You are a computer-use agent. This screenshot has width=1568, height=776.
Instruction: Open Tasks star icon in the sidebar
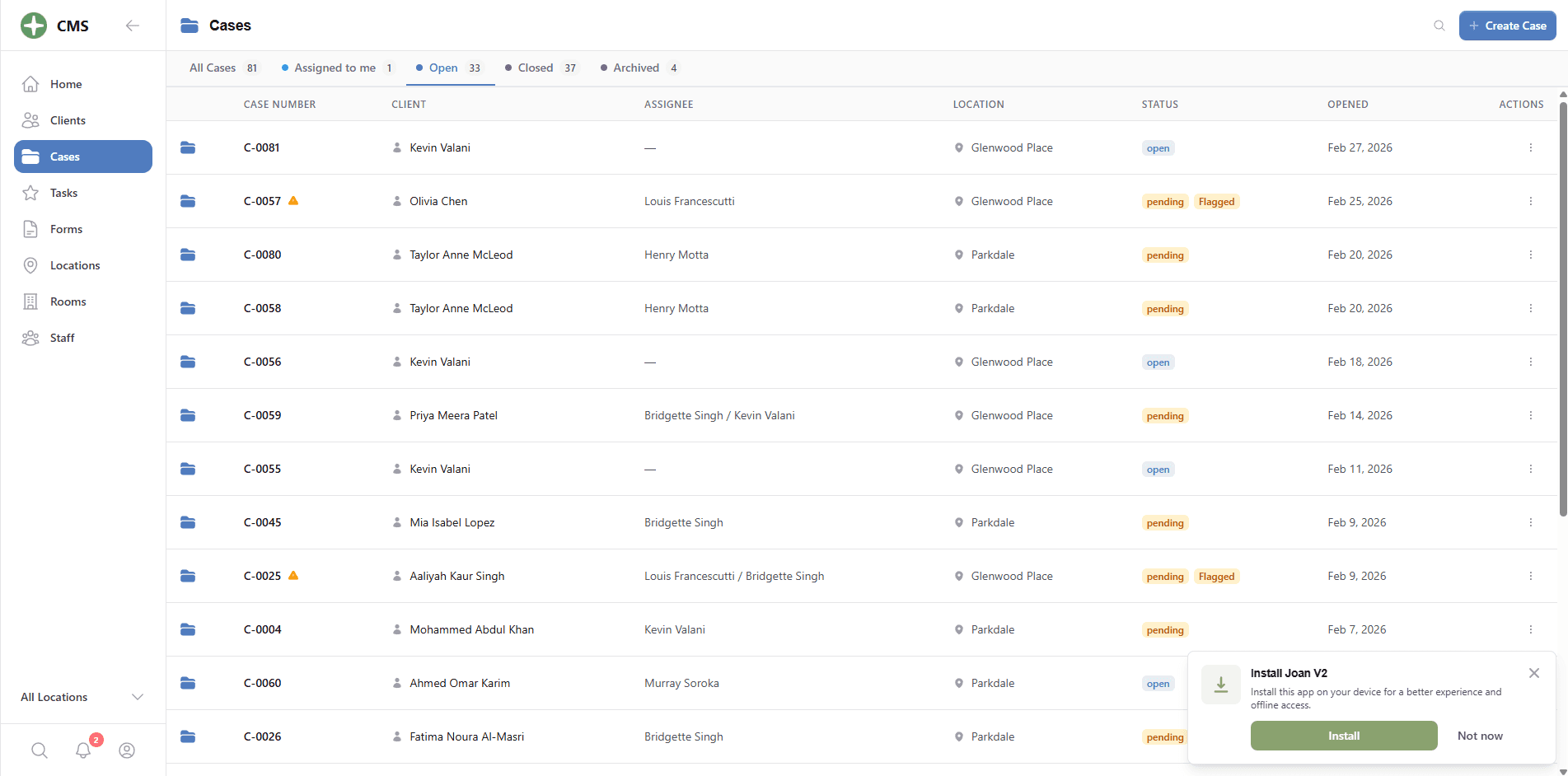[x=30, y=193]
